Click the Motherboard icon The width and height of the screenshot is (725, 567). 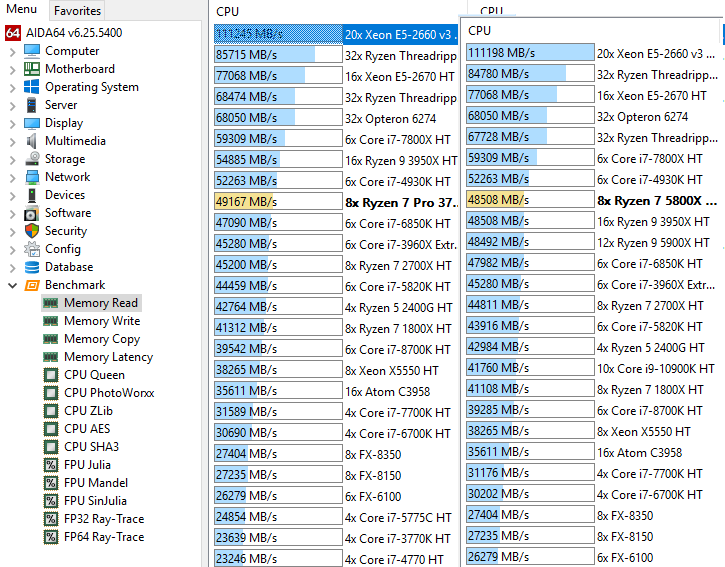(x=32, y=69)
